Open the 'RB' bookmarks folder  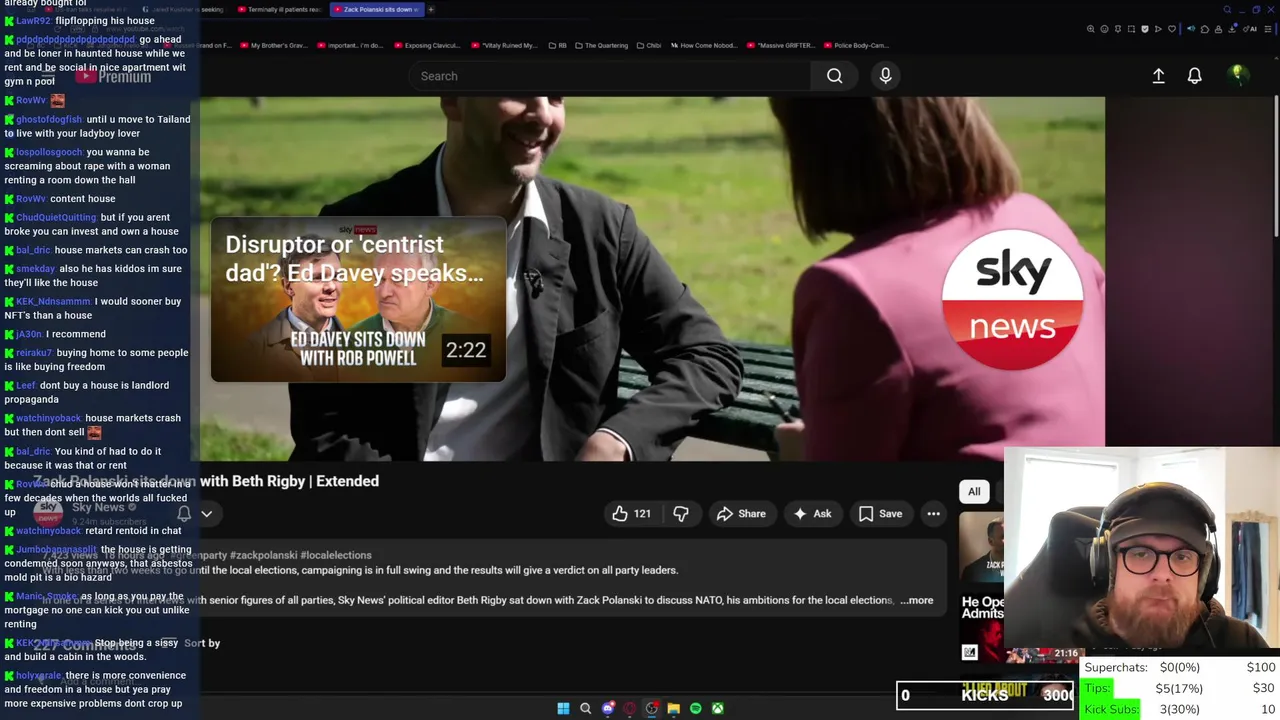coord(557,45)
